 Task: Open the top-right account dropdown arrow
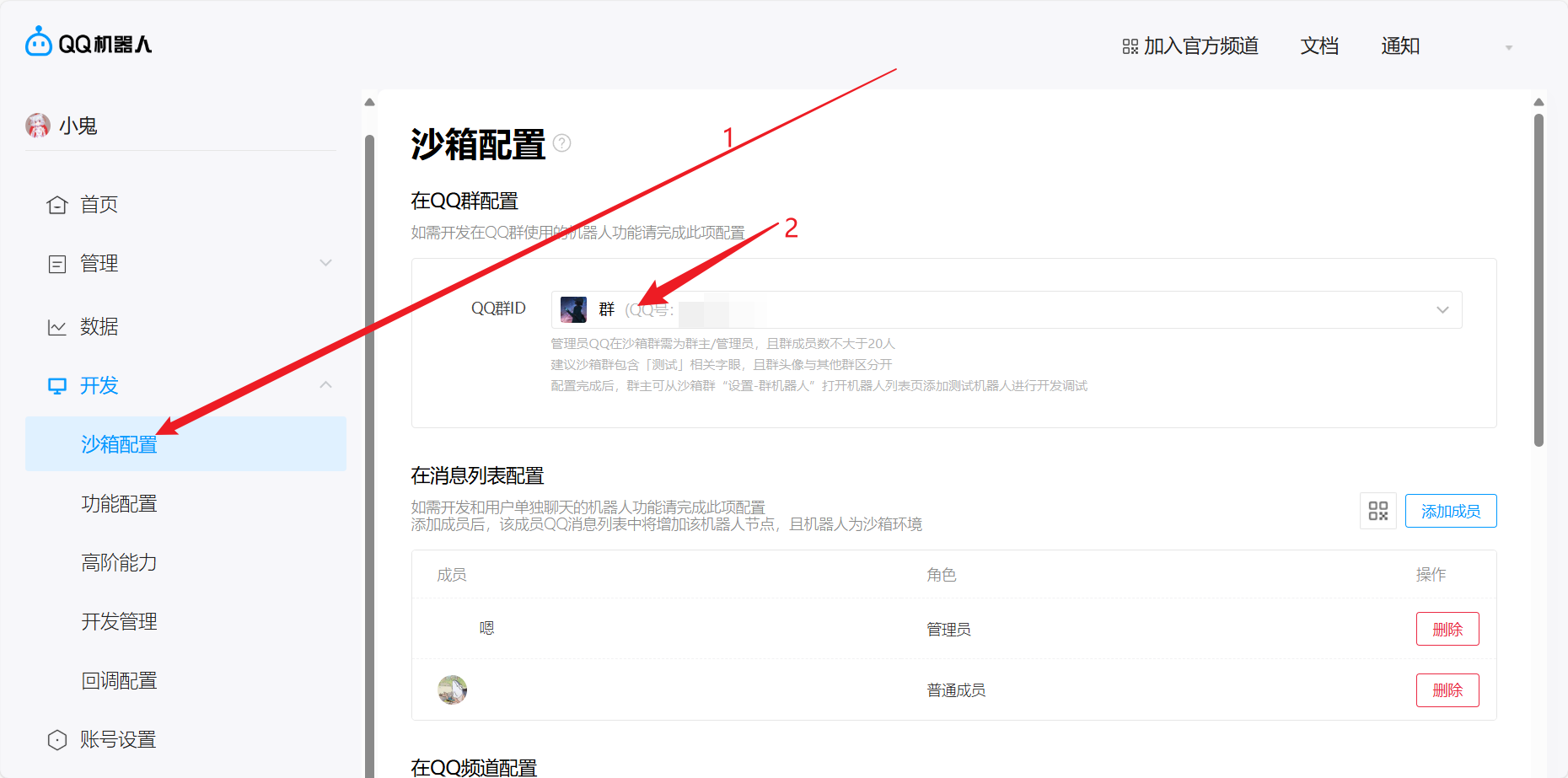coord(1509,47)
